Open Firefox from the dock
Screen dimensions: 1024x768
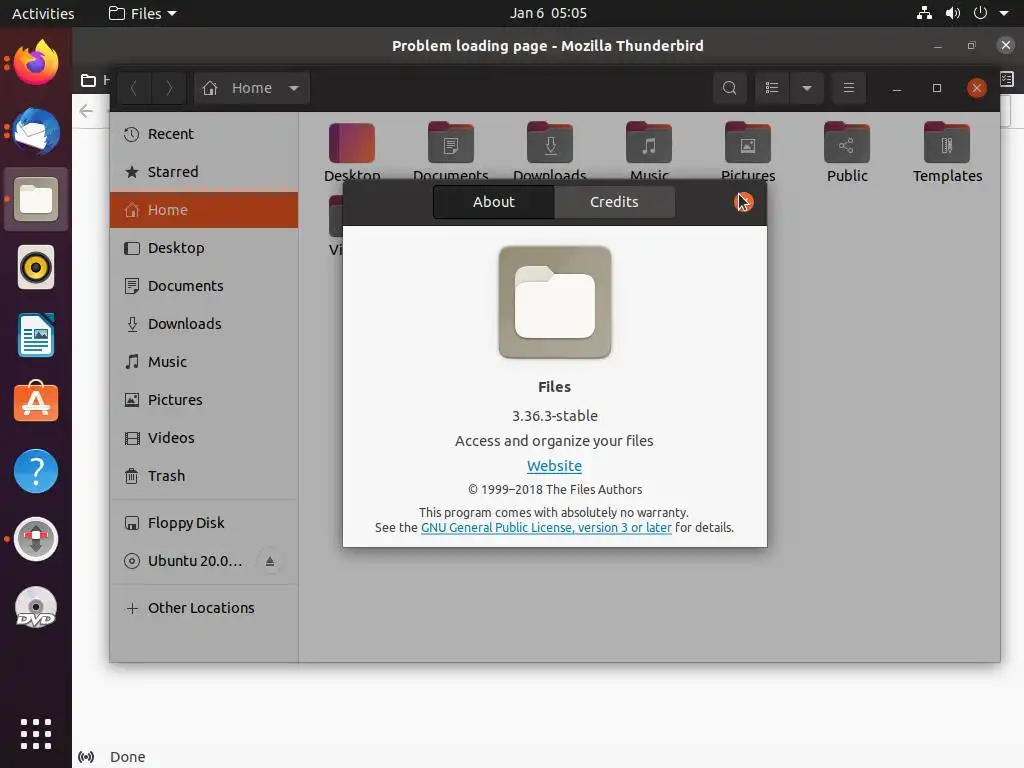[x=36, y=63]
